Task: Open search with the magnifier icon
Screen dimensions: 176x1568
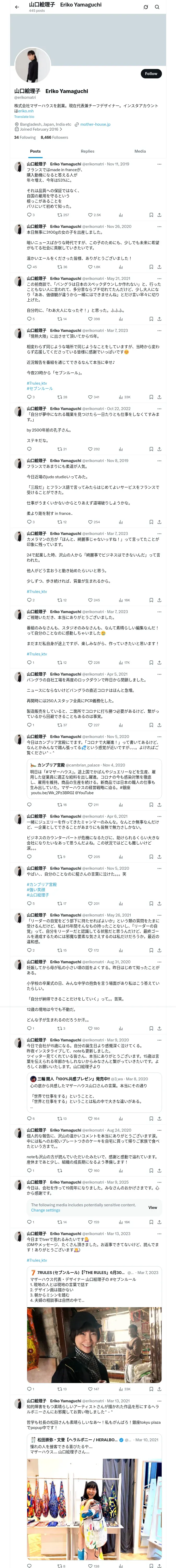Action: tap(157, 7)
